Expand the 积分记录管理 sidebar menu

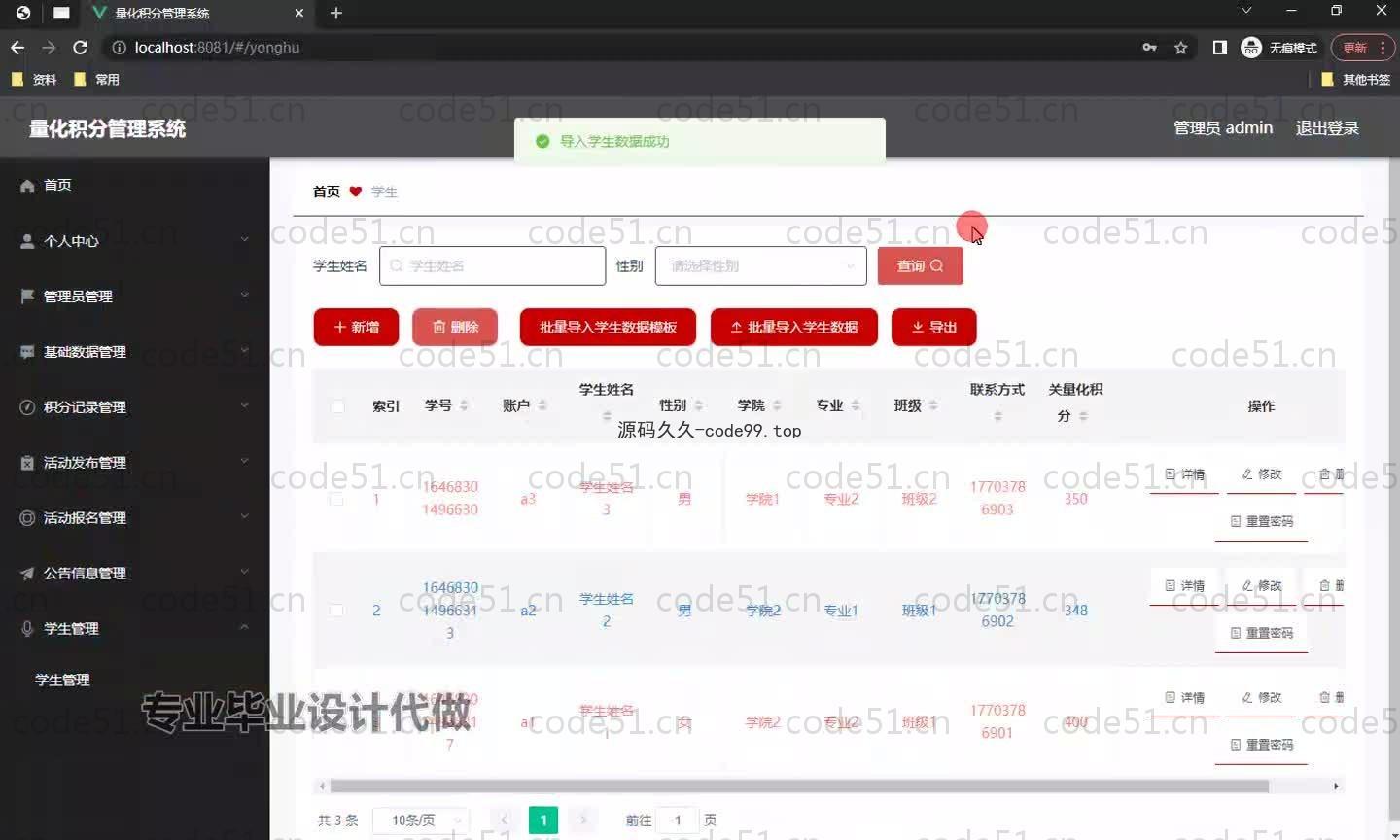[x=134, y=406]
